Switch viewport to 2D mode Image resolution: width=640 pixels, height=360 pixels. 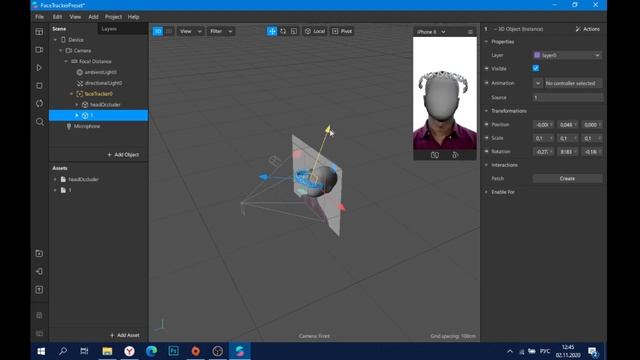[x=169, y=31]
